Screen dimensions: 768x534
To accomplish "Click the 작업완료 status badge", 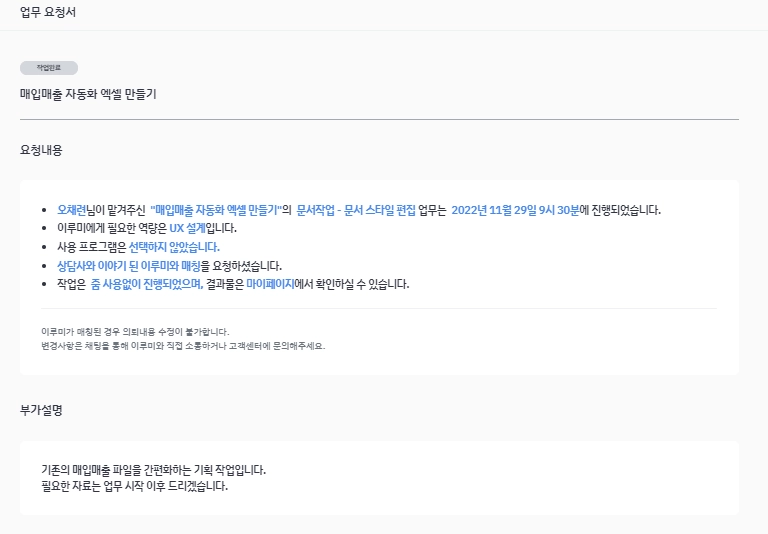I will pyautogui.click(x=48, y=68).
